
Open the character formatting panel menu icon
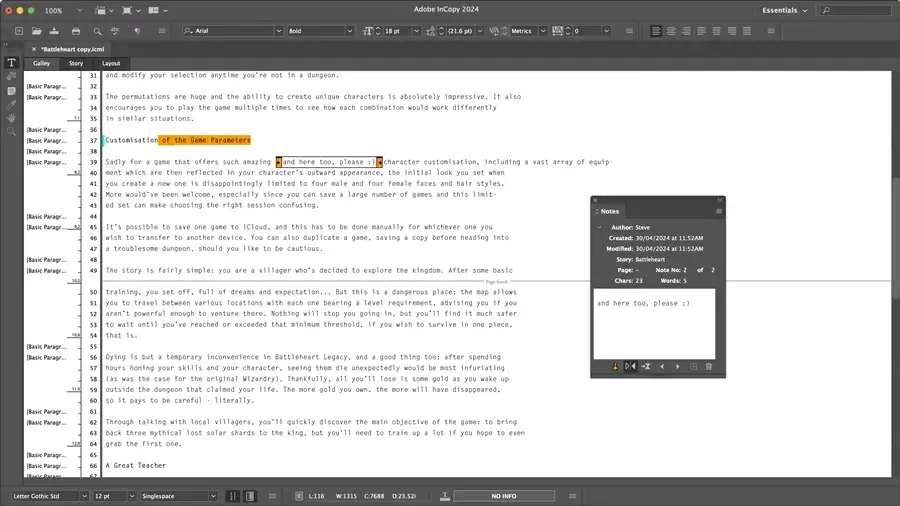point(629,31)
